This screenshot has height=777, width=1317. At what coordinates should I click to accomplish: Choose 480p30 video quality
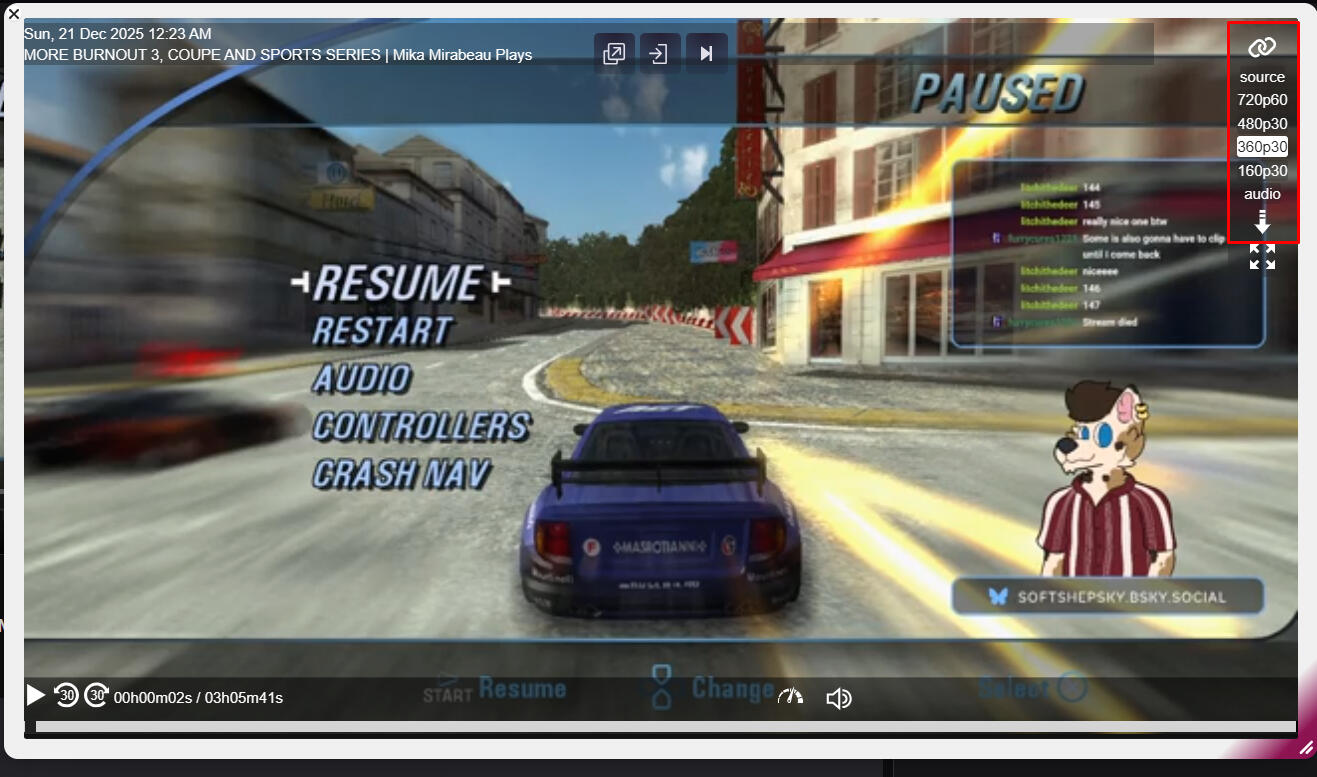tap(1262, 124)
